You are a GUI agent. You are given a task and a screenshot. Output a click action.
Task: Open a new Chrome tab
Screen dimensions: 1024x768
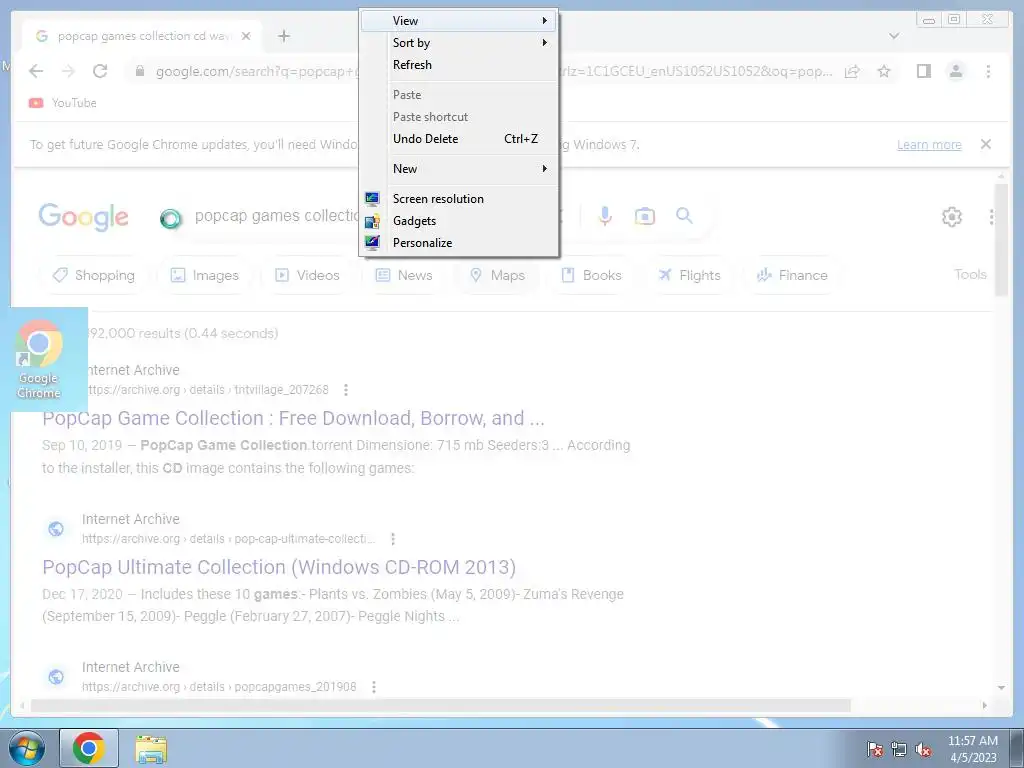283,36
